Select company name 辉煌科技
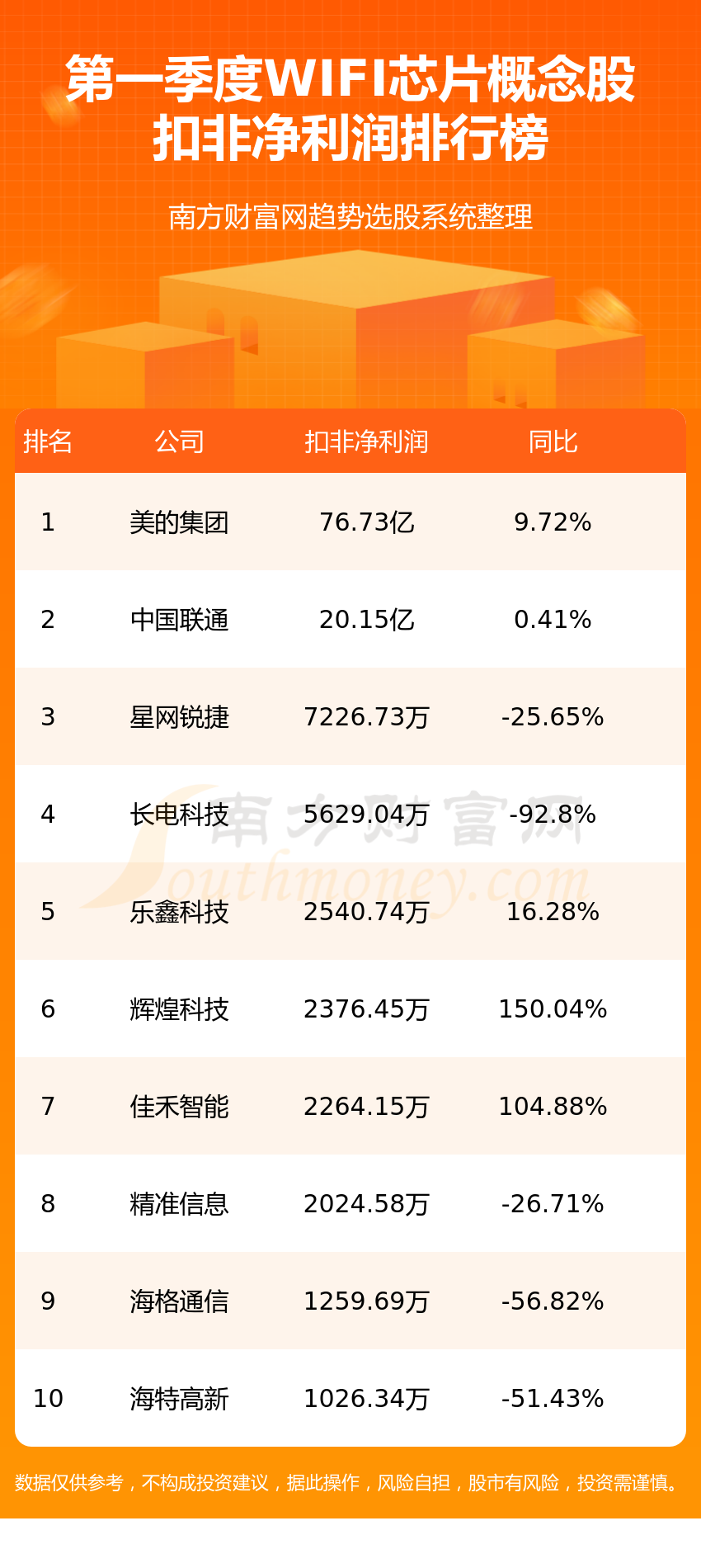The width and height of the screenshot is (701, 1568). point(179,1009)
